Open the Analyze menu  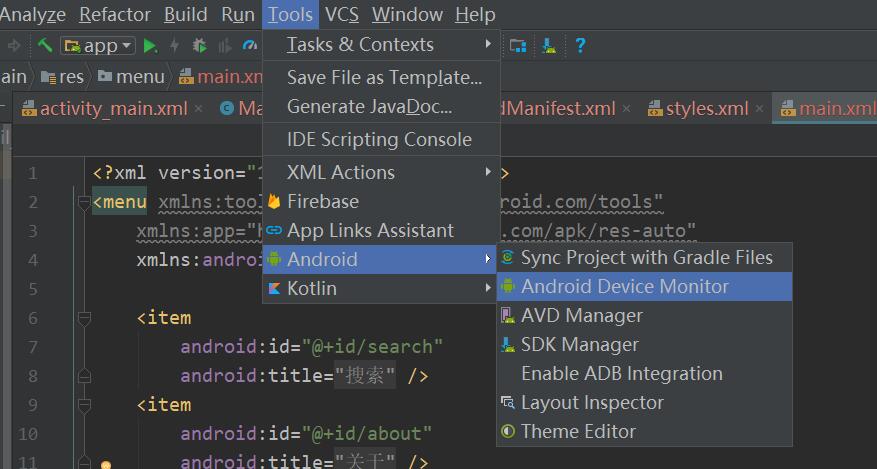click(x=32, y=15)
